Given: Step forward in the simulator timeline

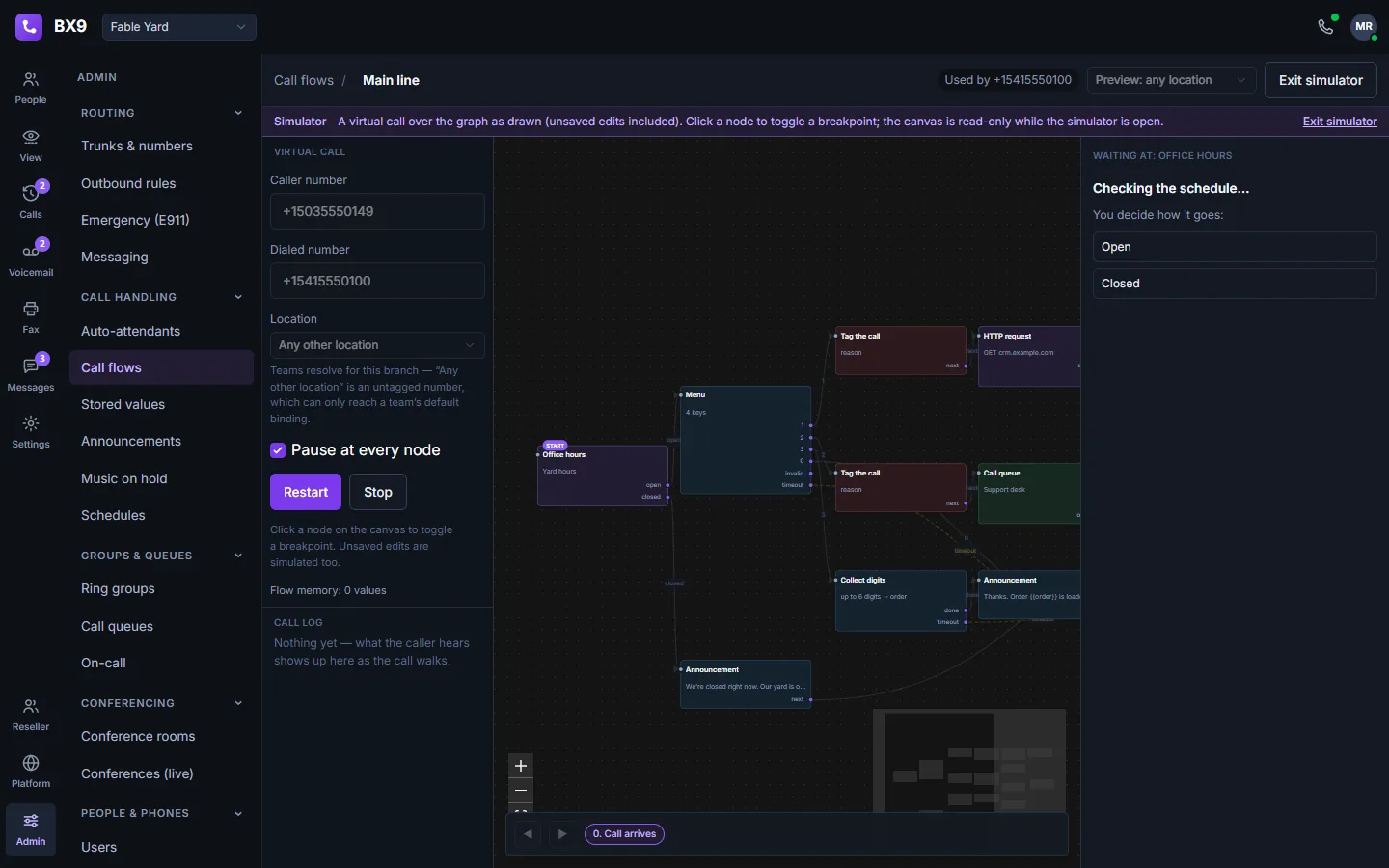Looking at the screenshot, I should (x=562, y=834).
